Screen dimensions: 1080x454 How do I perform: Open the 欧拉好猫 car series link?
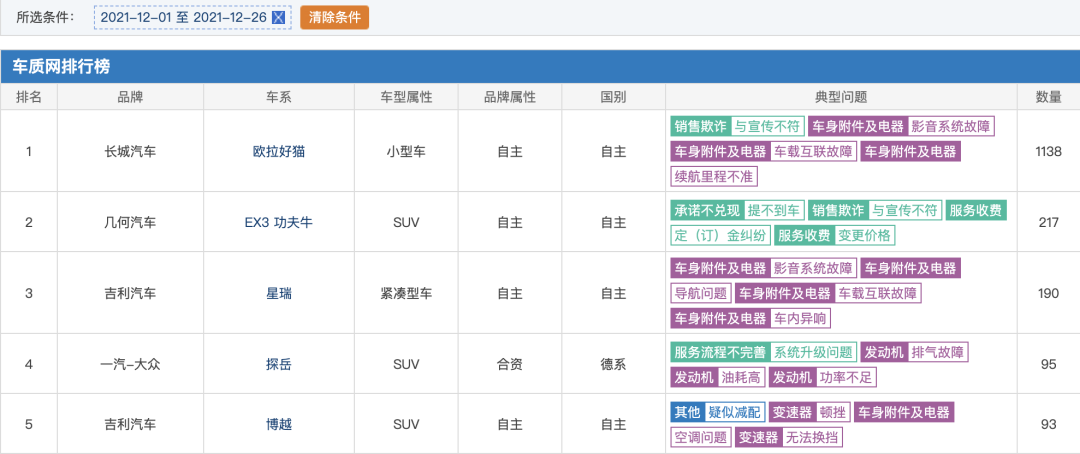(x=278, y=152)
